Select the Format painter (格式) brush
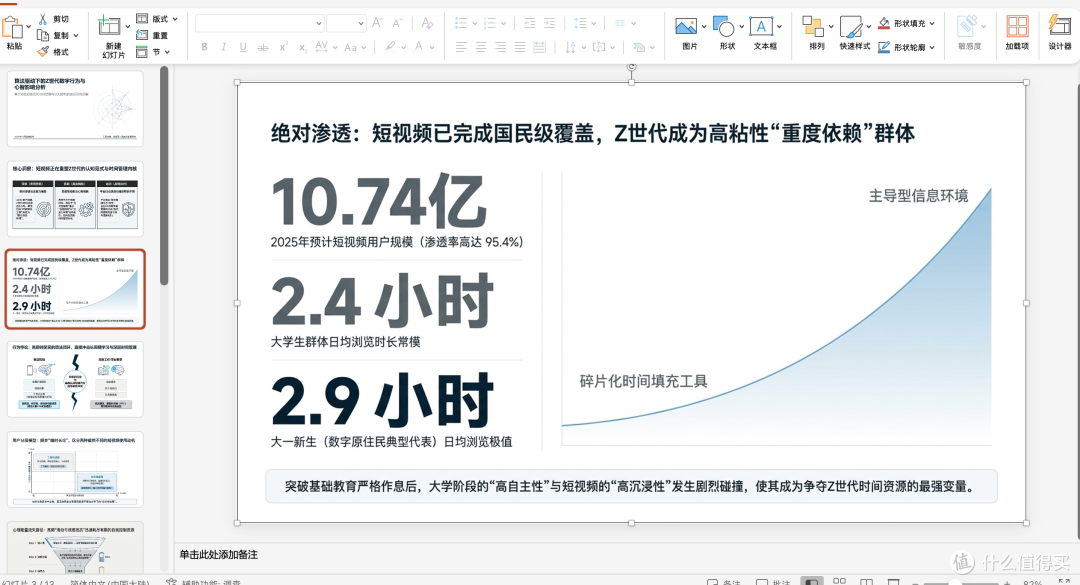1080x585 pixels. coord(43,51)
